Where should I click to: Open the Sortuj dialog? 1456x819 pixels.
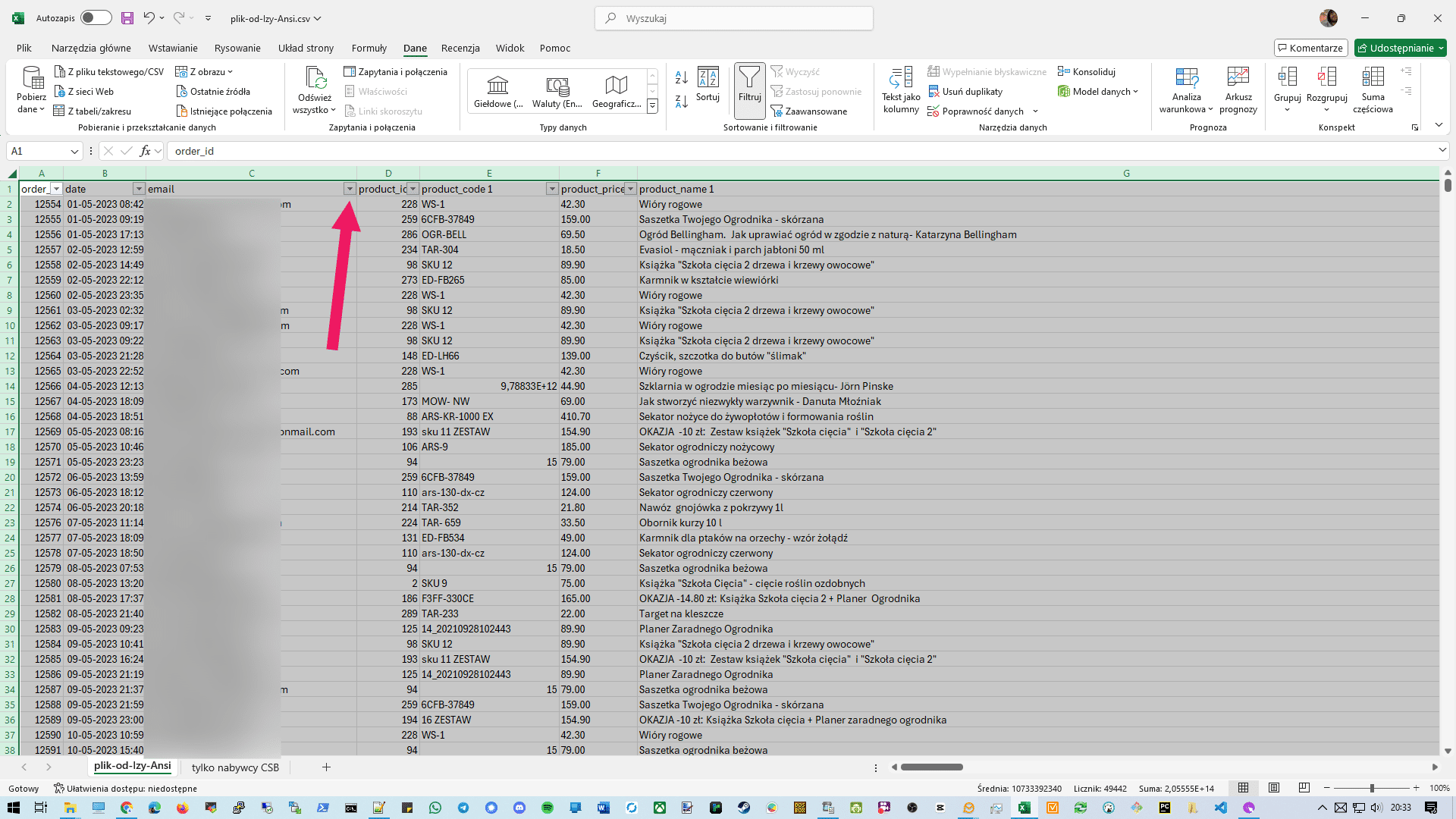pos(708,83)
